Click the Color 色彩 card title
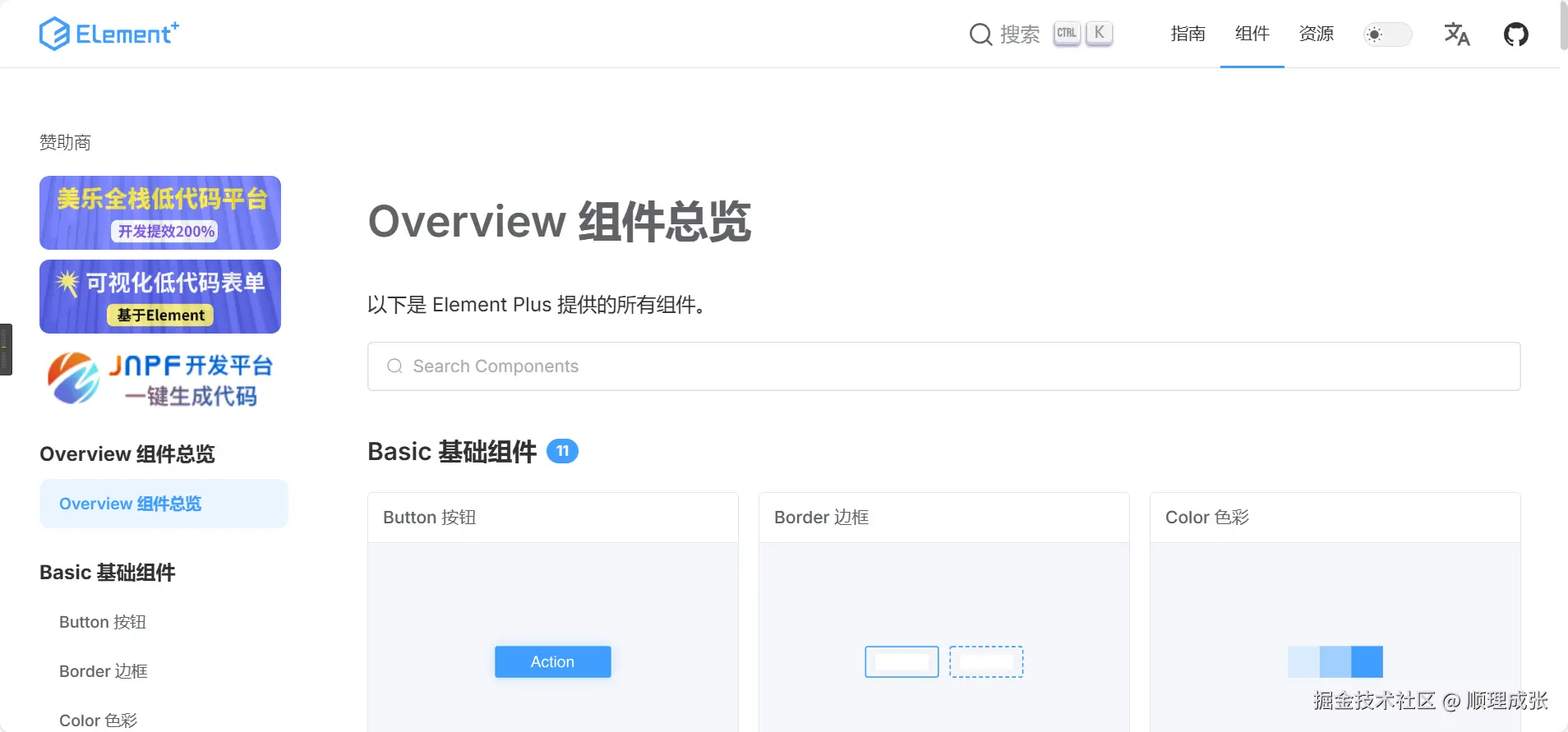Screen dimensions: 1568x732 point(1207,518)
